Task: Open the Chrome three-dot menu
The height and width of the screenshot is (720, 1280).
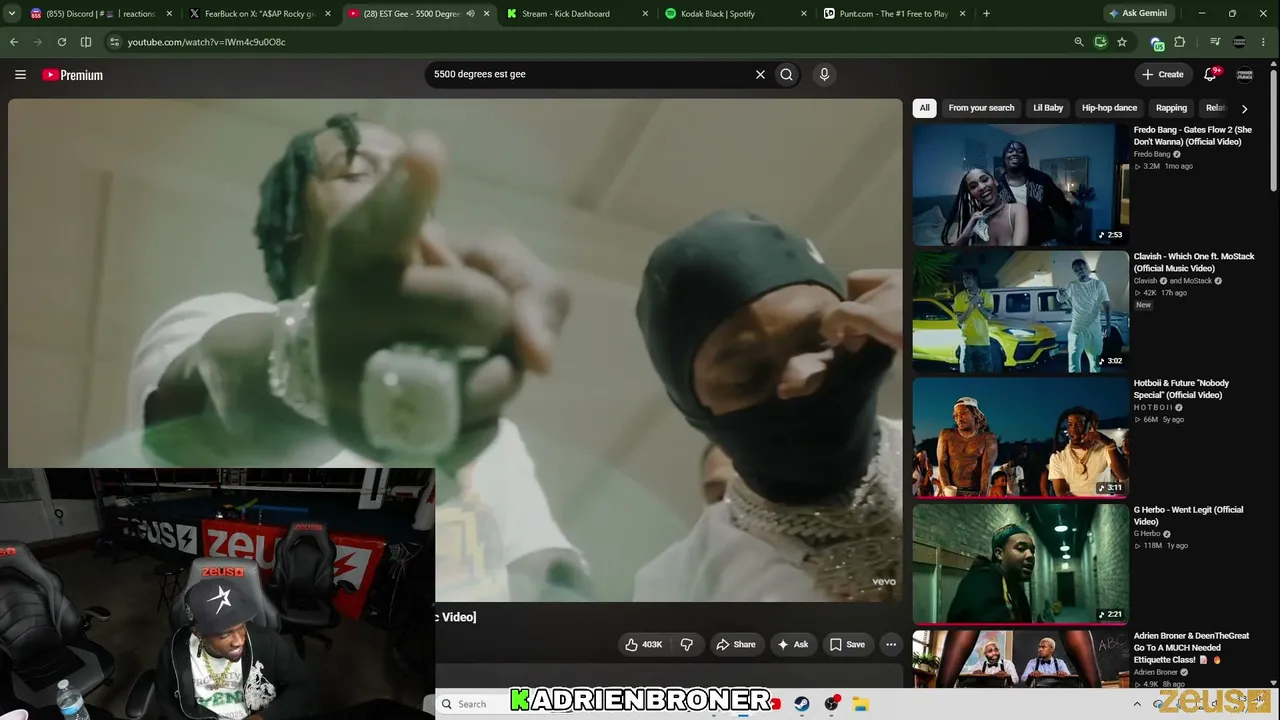Action: 1265,42
